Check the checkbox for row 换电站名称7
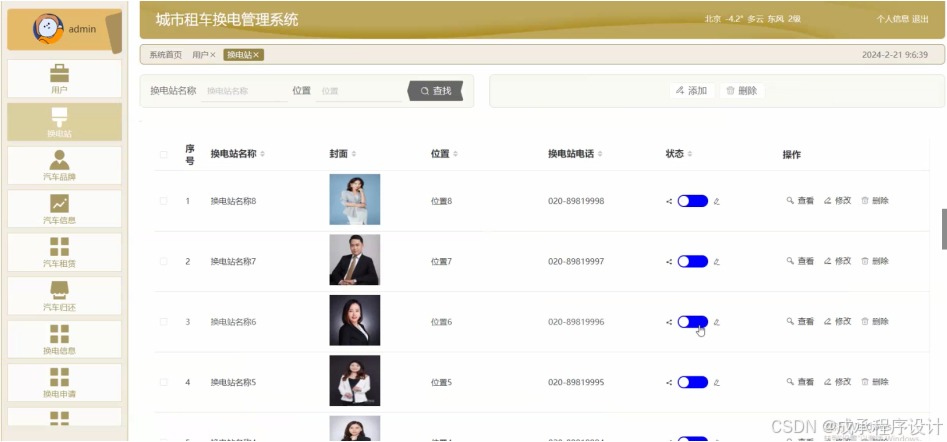Image resolution: width=947 pixels, height=442 pixels. point(164,261)
